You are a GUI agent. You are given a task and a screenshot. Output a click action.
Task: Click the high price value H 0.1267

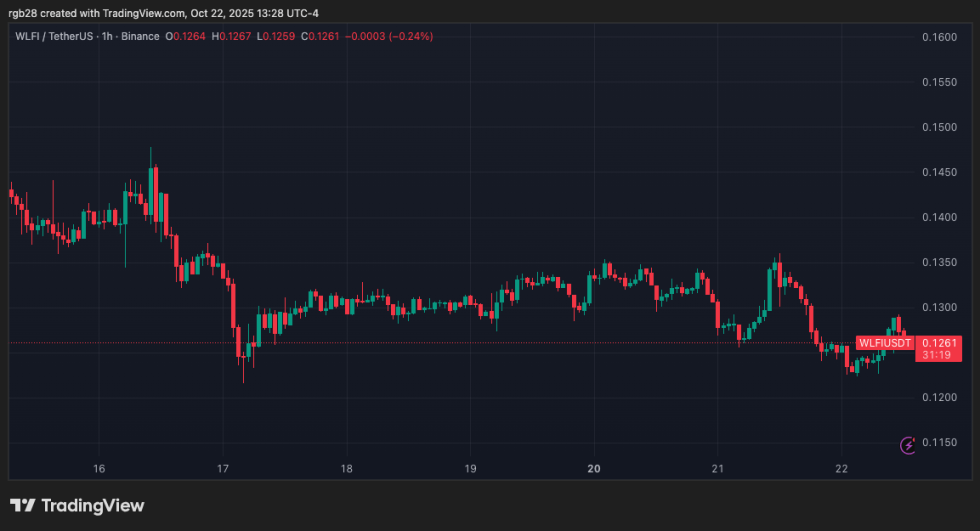pos(232,36)
